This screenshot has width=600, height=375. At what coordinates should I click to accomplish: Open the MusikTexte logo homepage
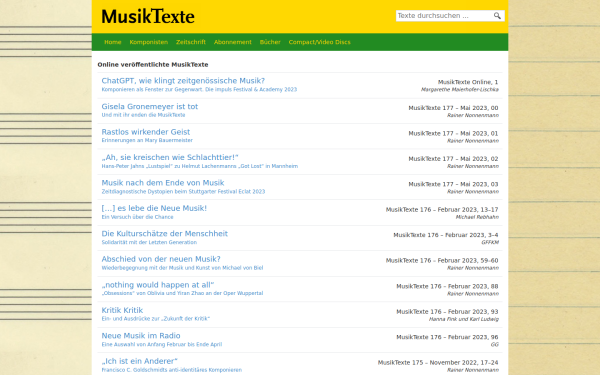coord(148,16)
